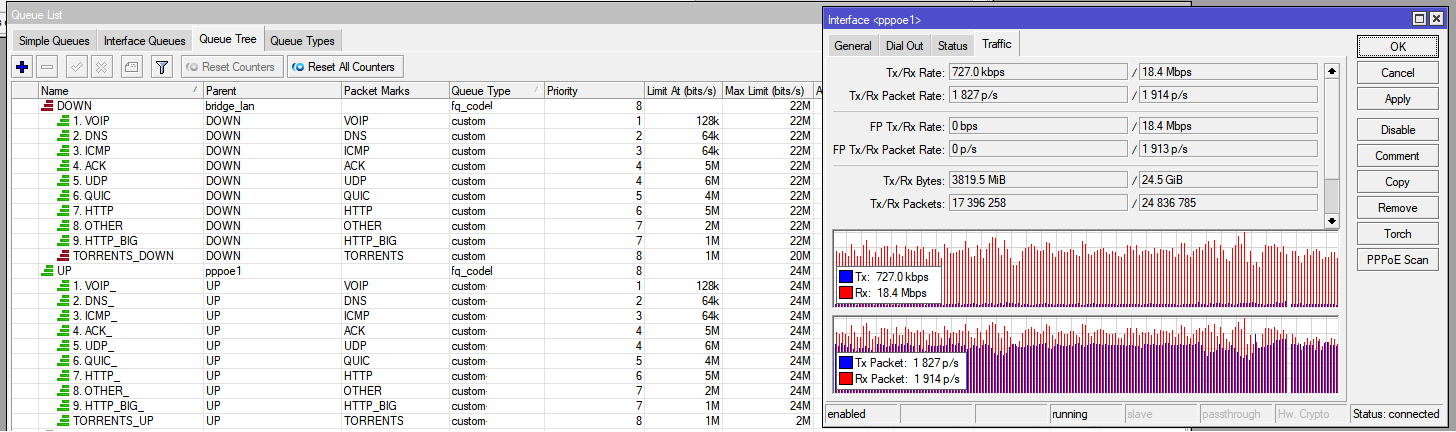Confirm with OK button

click(x=1398, y=46)
